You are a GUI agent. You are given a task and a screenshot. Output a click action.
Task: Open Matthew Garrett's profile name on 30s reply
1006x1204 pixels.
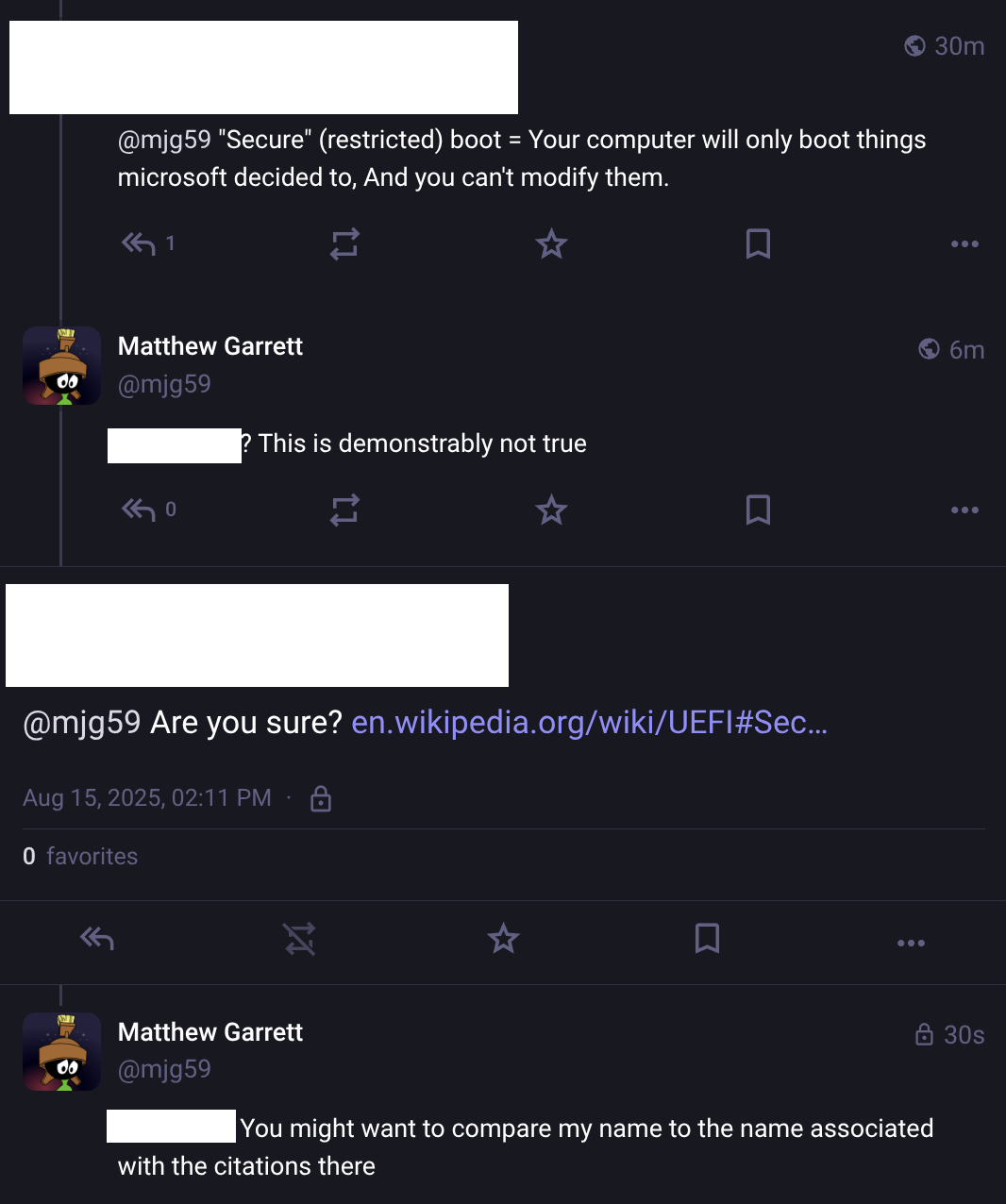210,1032
